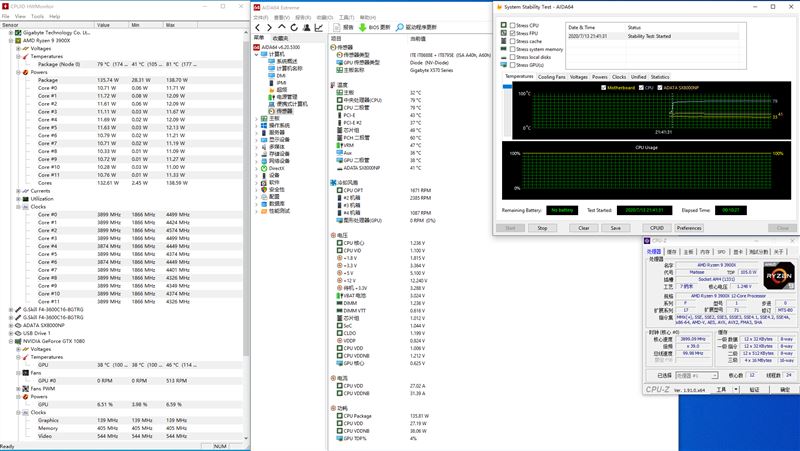
Task: Click Stress GPU monitor icon
Action: [x=504, y=65]
